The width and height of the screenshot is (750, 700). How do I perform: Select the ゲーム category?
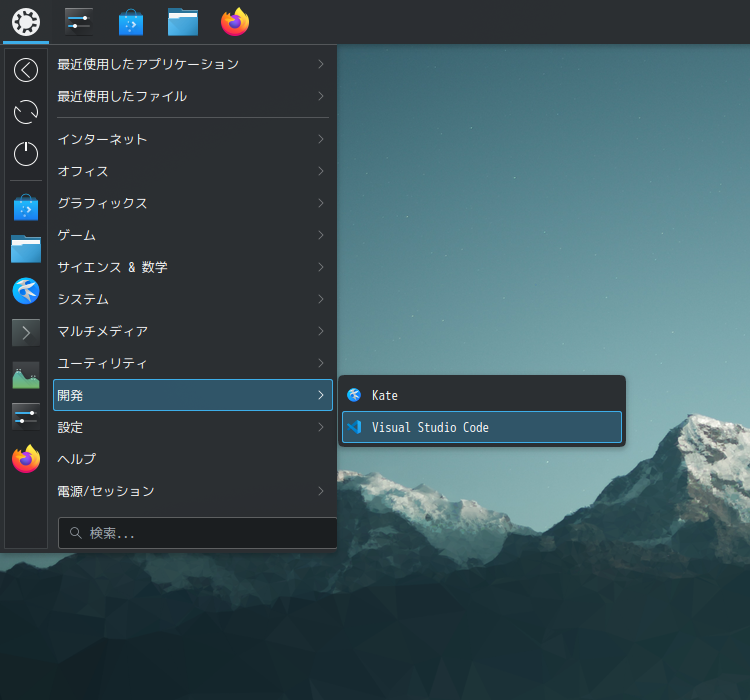[192, 235]
